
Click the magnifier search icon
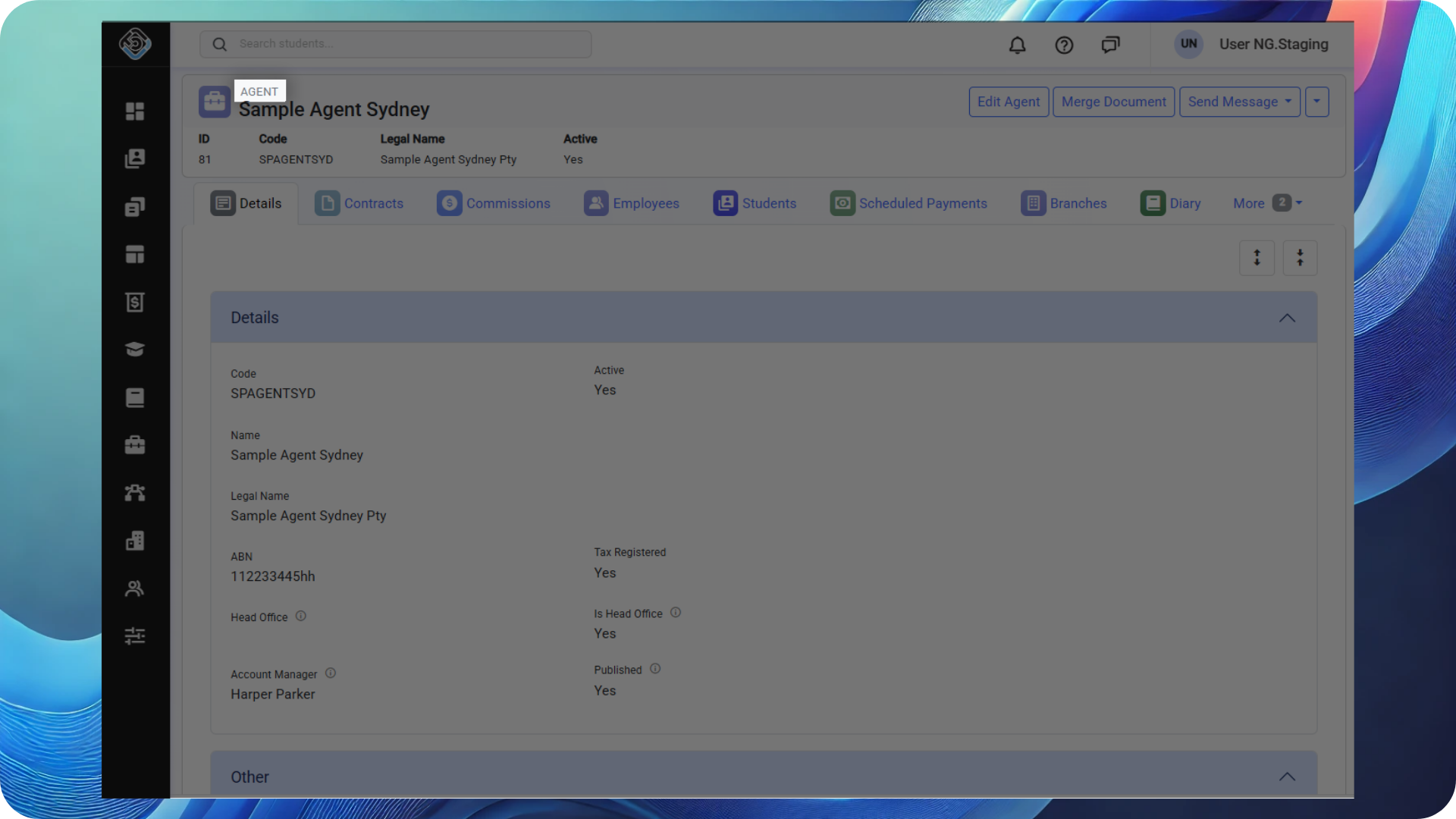coord(220,44)
